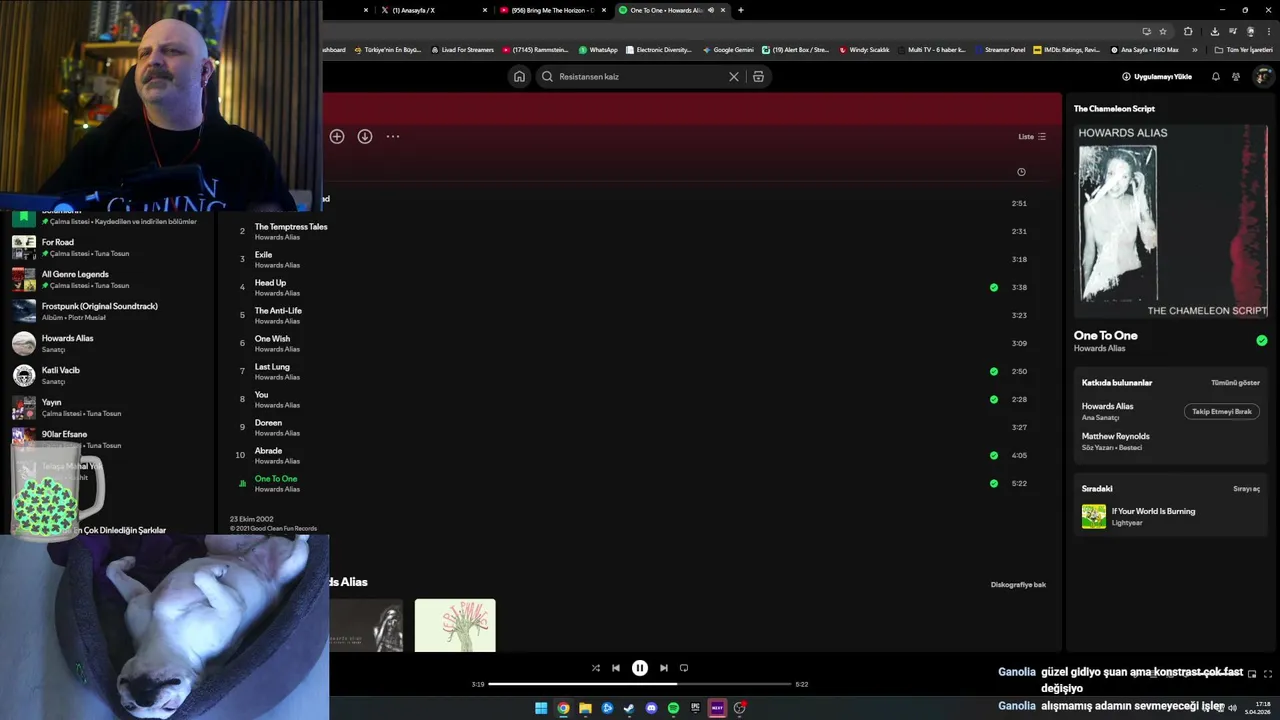Image resolution: width=1280 pixels, height=720 pixels.
Task: Open Tüm Yer İşaretleri folder
Action: pos(1243,49)
